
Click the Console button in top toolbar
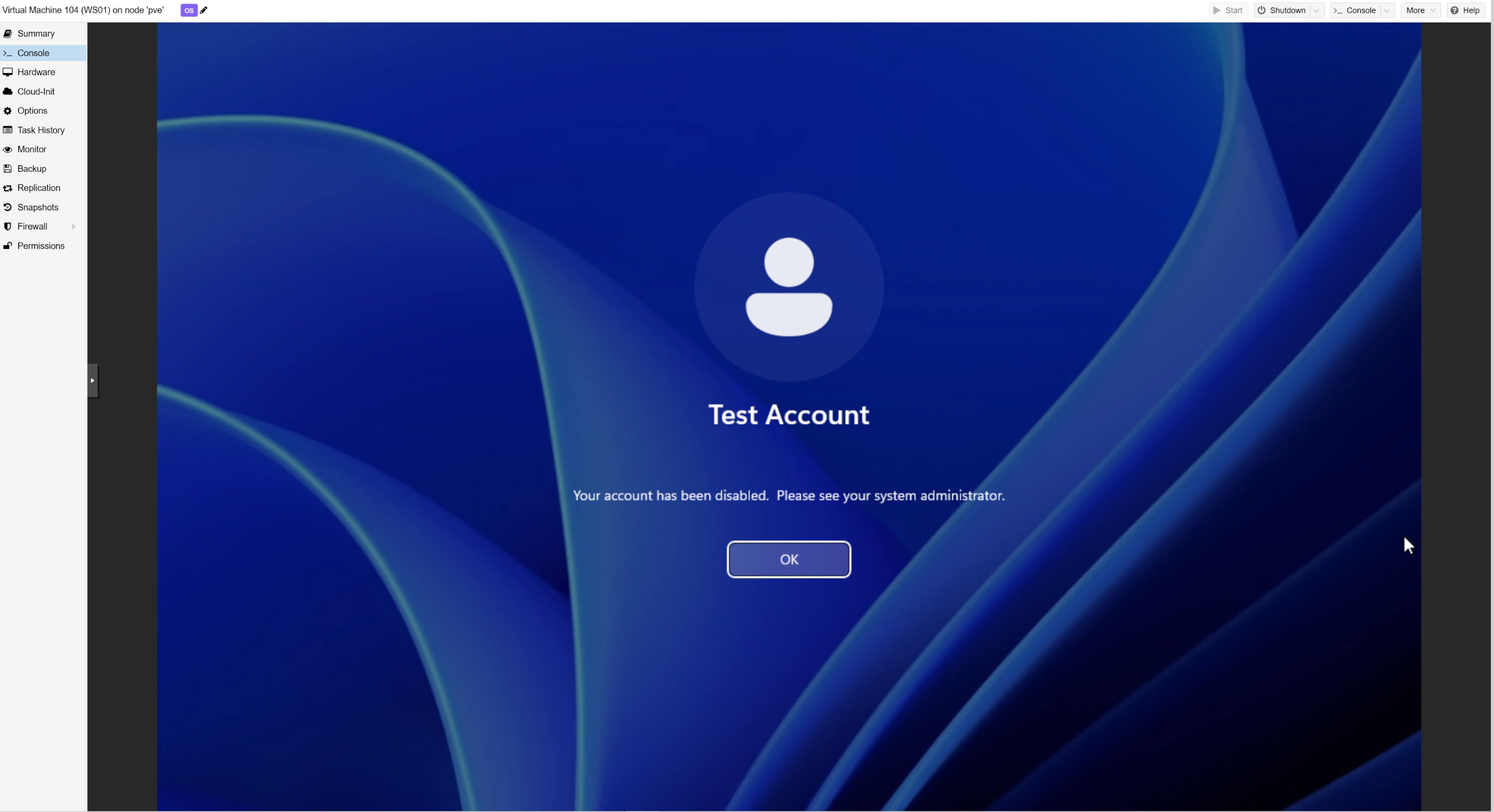(1355, 10)
